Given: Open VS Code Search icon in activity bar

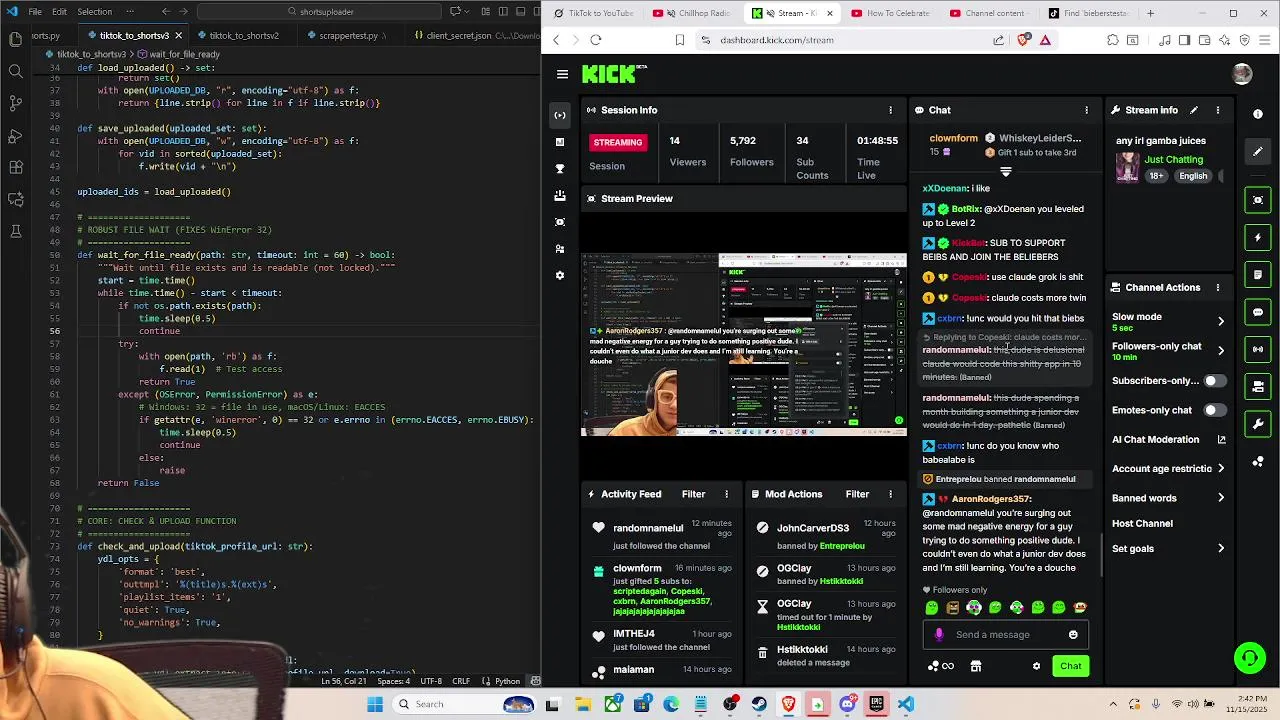Looking at the screenshot, I should click(15, 71).
